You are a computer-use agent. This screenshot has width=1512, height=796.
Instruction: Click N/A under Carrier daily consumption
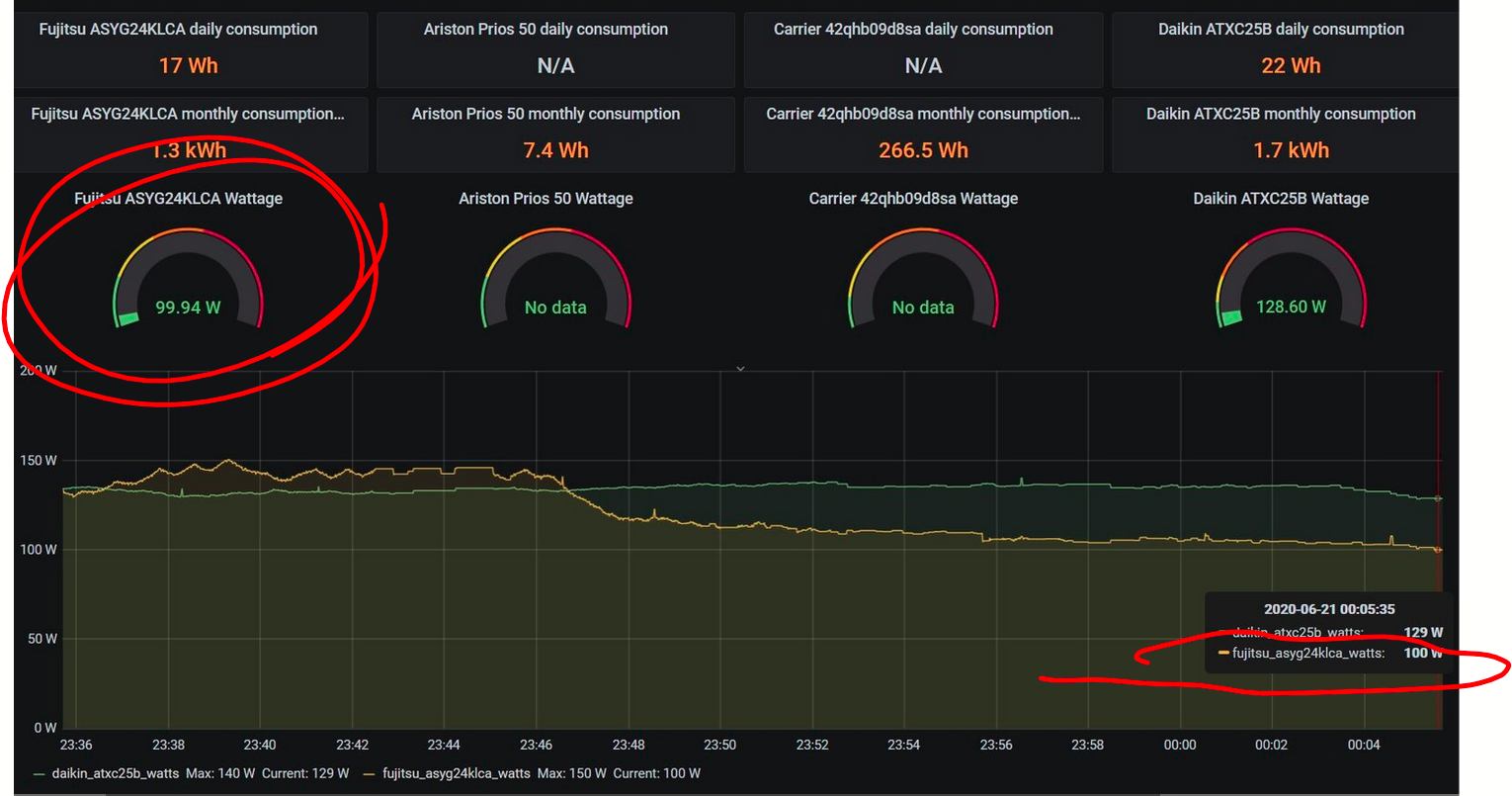[923, 65]
